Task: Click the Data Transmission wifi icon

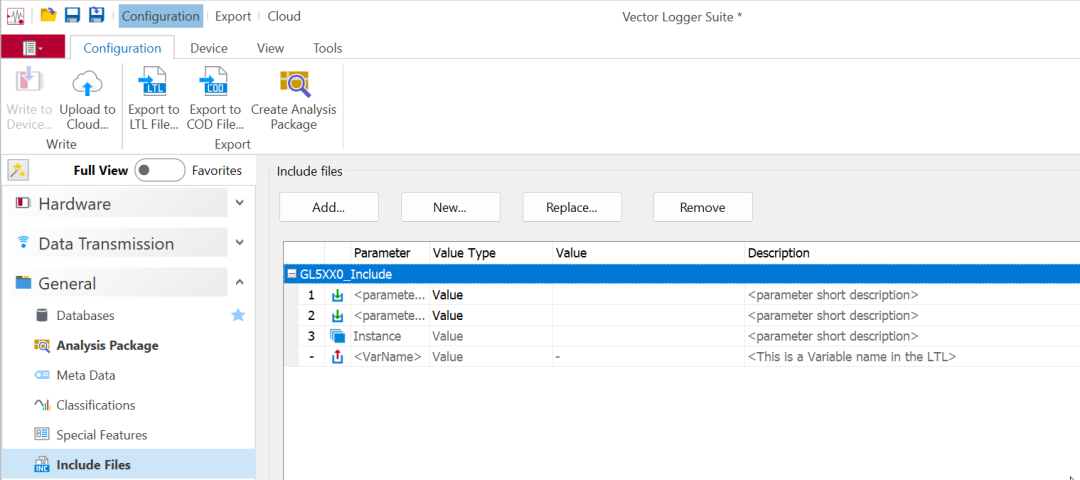Action: pos(23,242)
